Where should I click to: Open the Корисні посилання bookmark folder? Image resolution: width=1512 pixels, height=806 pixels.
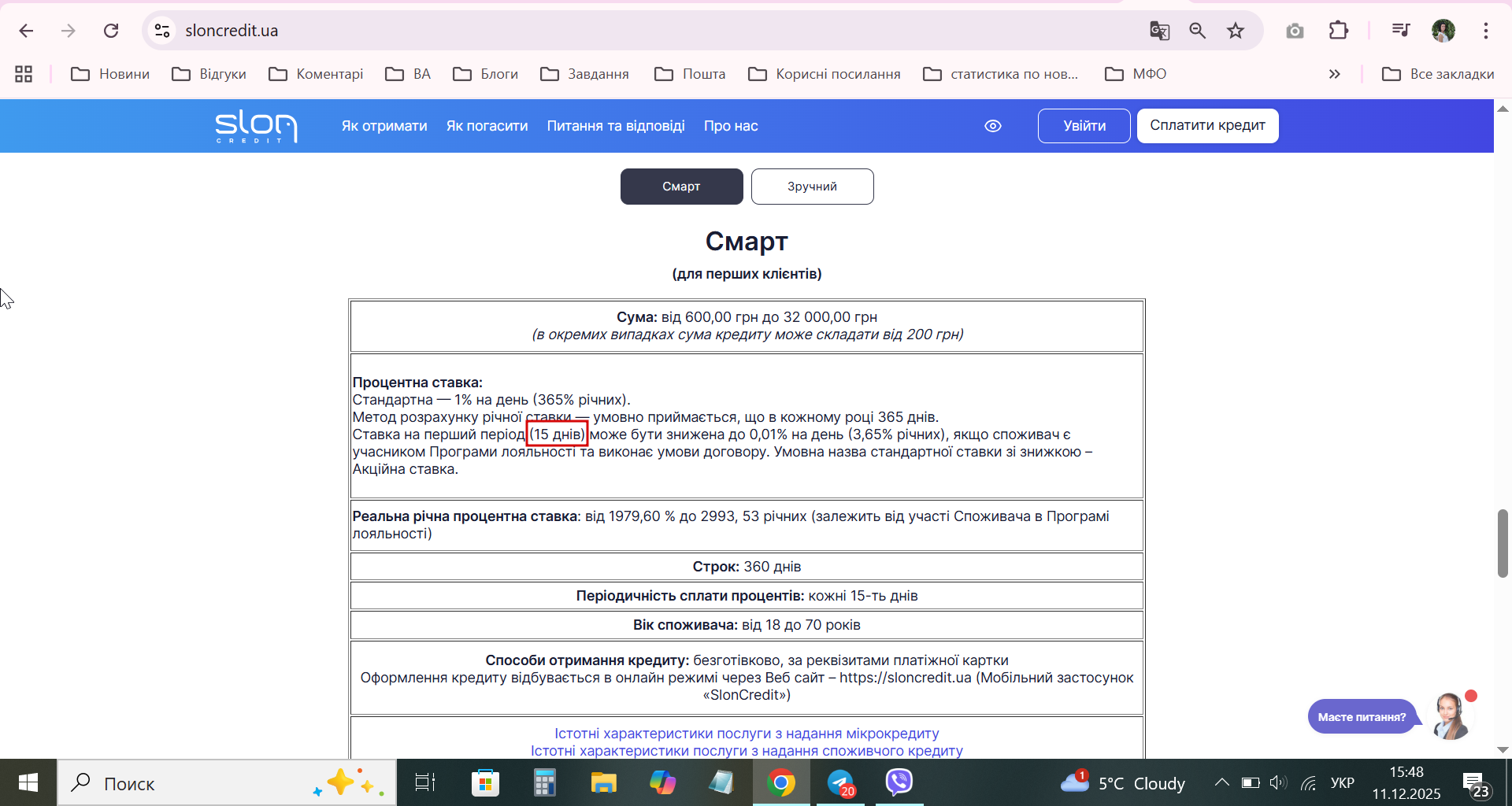point(824,74)
